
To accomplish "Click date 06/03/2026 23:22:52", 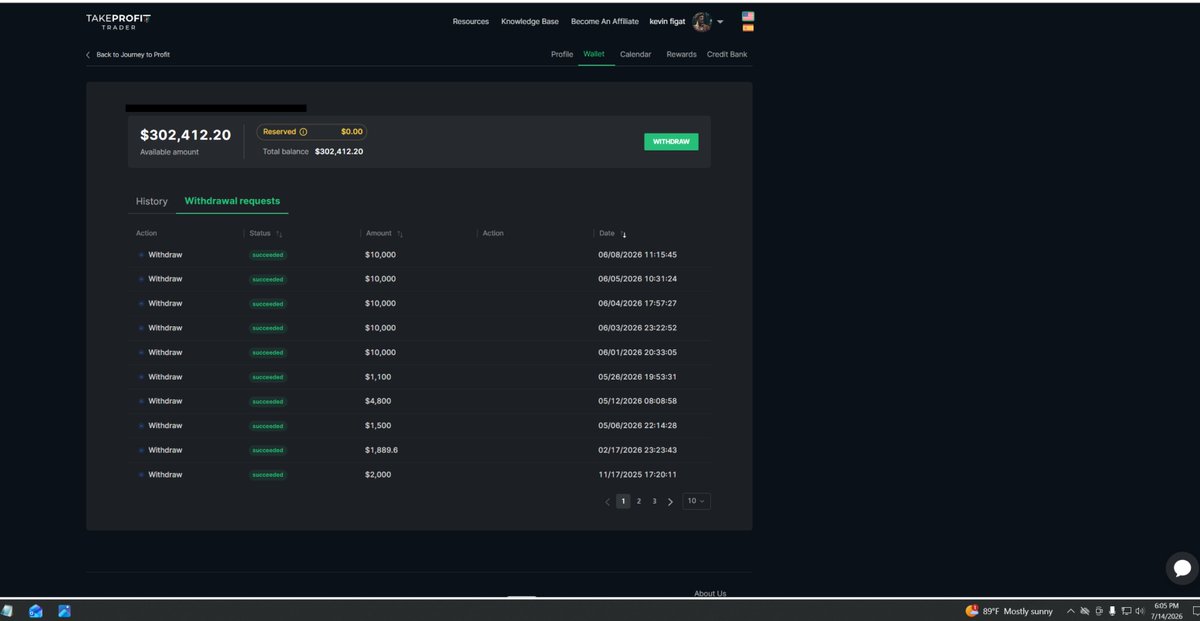I will click(x=637, y=328).
